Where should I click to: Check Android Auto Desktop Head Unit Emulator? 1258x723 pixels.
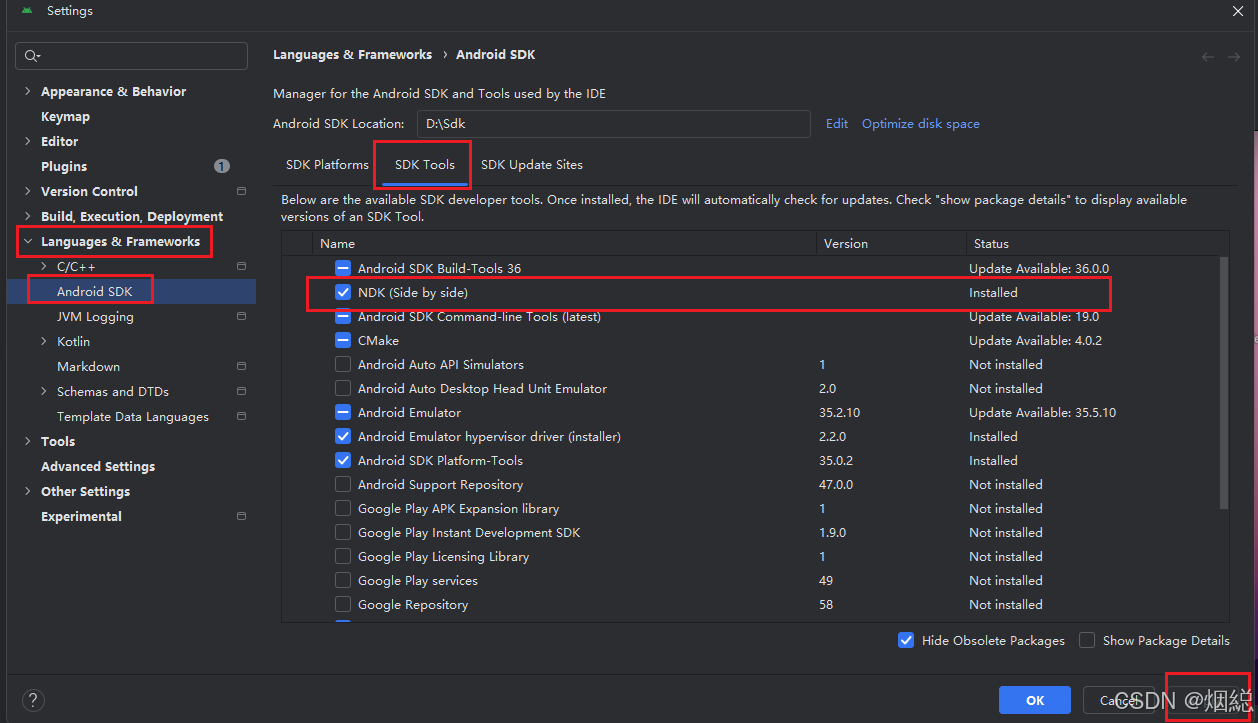pyautogui.click(x=343, y=388)
